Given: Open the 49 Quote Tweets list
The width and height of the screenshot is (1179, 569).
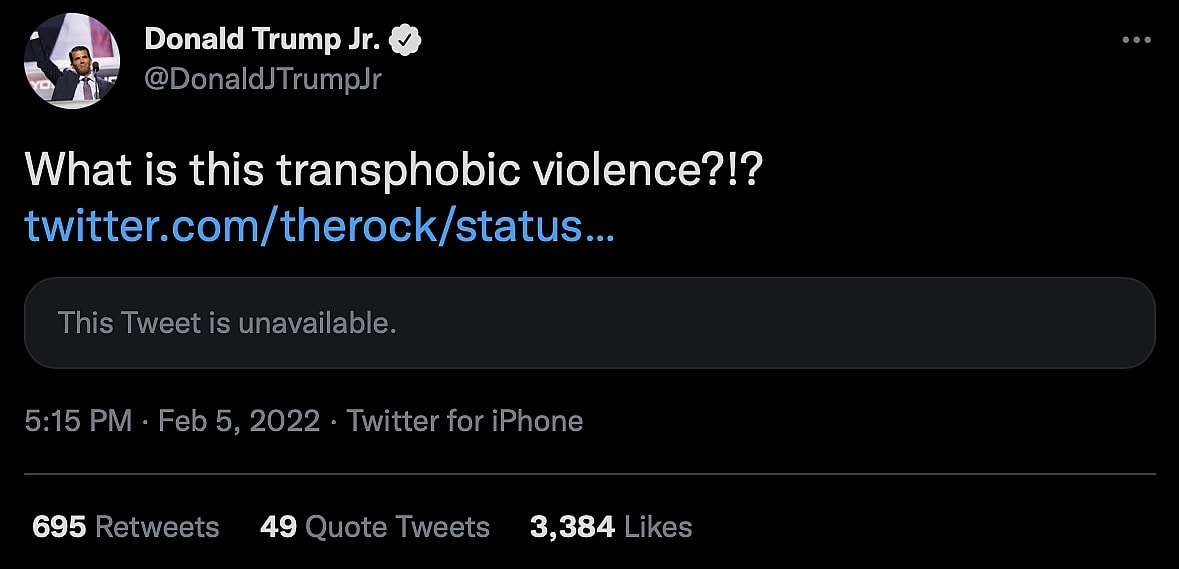Looking at the screenshot, I should pyautogui.click(x=374, y=527).
